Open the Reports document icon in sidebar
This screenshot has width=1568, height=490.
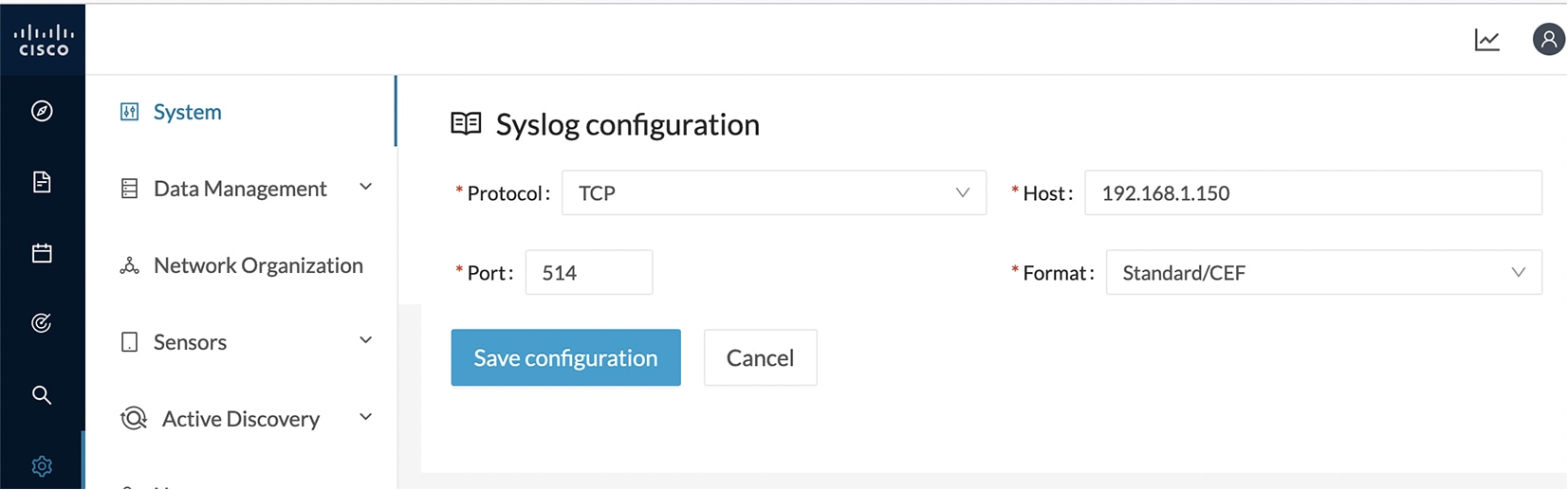coord(42,182)
